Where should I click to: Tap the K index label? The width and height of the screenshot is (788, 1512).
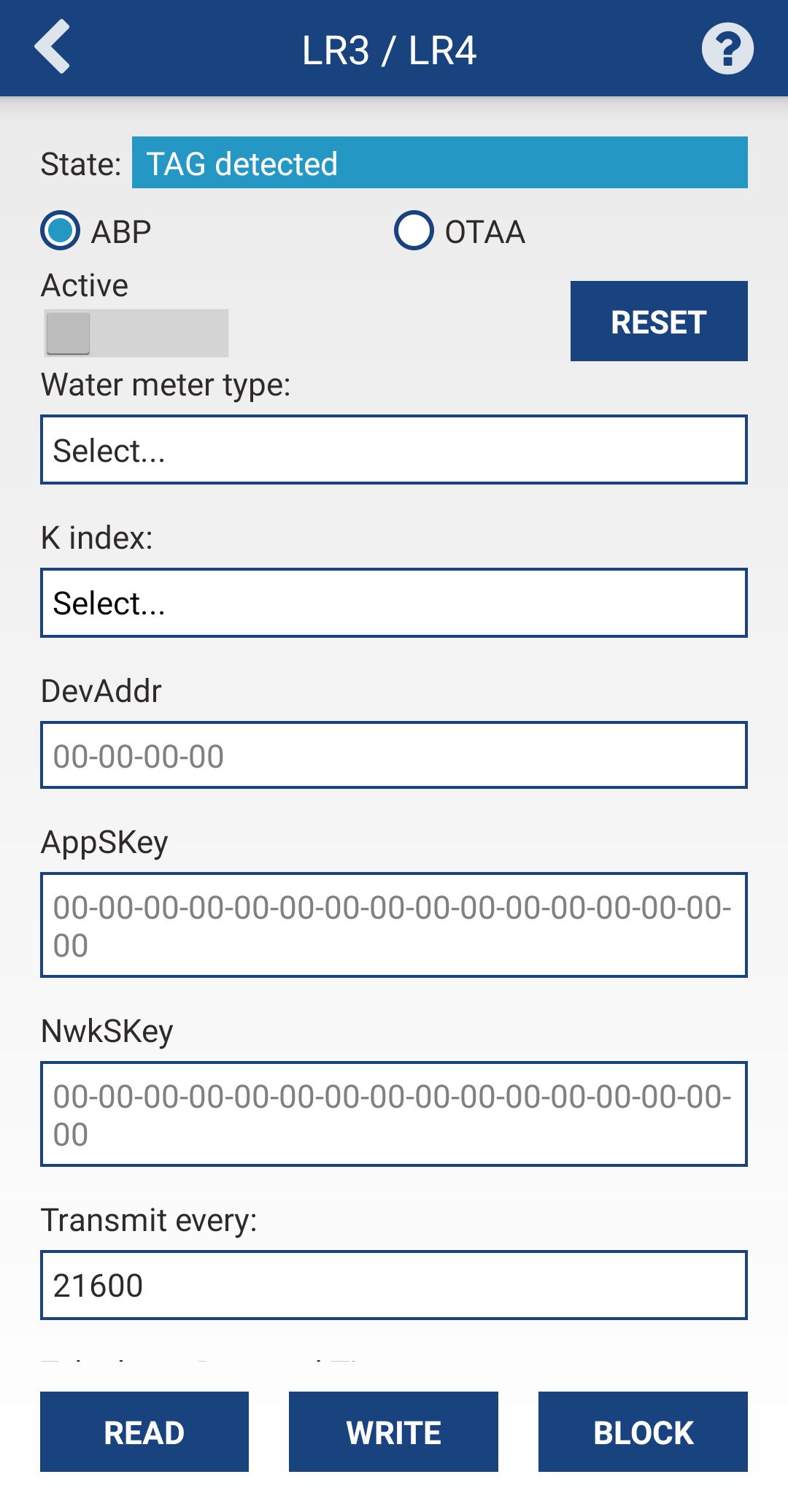pyautogui.click(x=97, y=538)
